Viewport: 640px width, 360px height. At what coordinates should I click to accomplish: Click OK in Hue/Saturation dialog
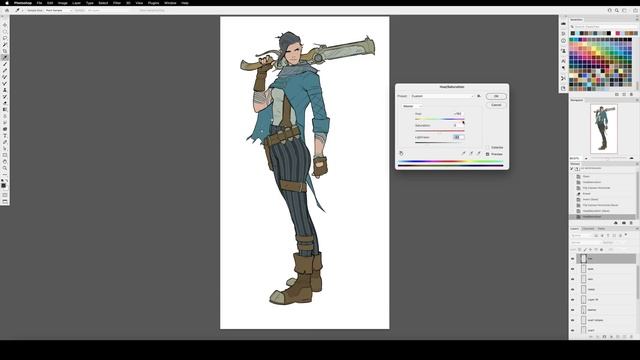[496, 96]
